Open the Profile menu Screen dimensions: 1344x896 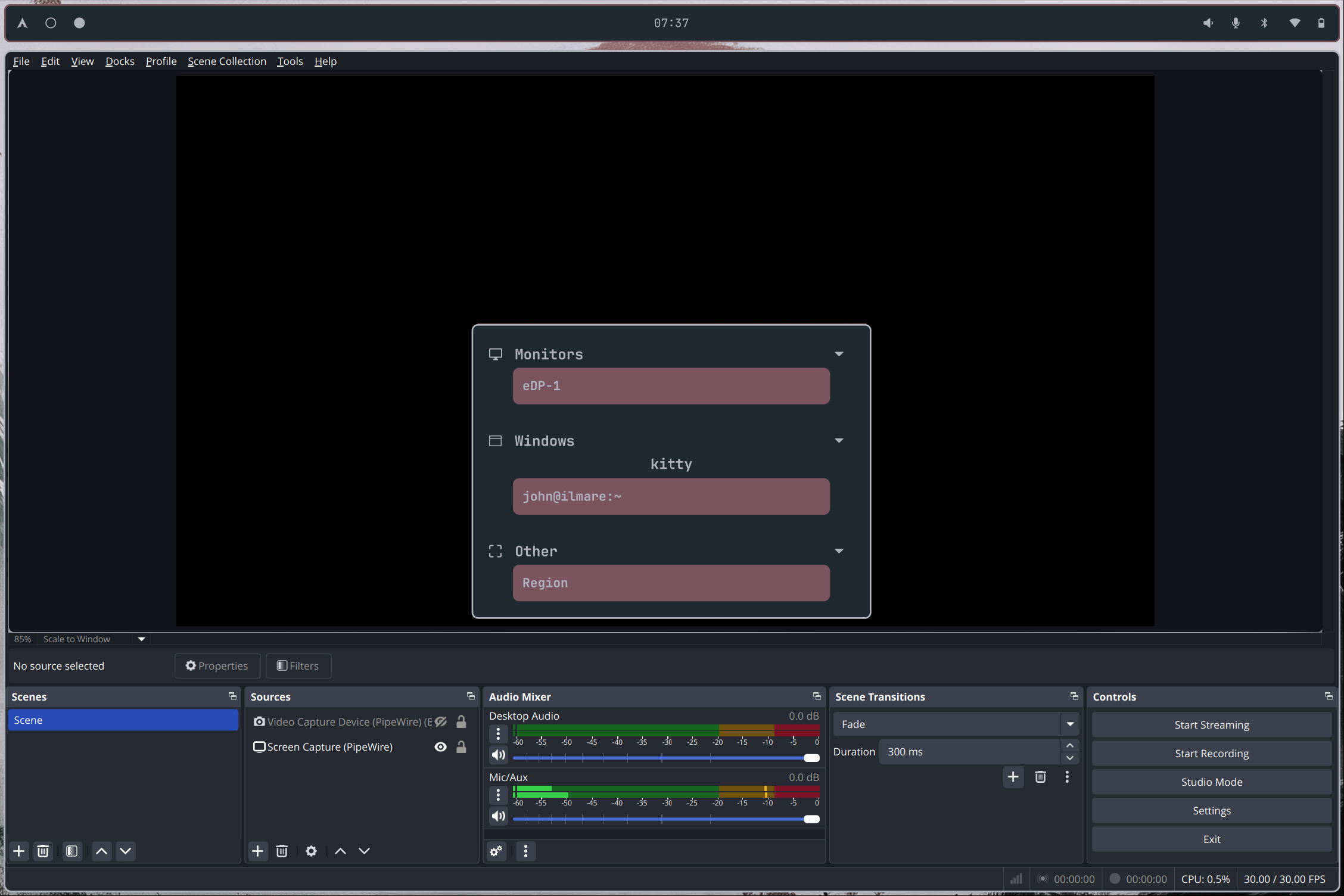click(x=161, y=61)
